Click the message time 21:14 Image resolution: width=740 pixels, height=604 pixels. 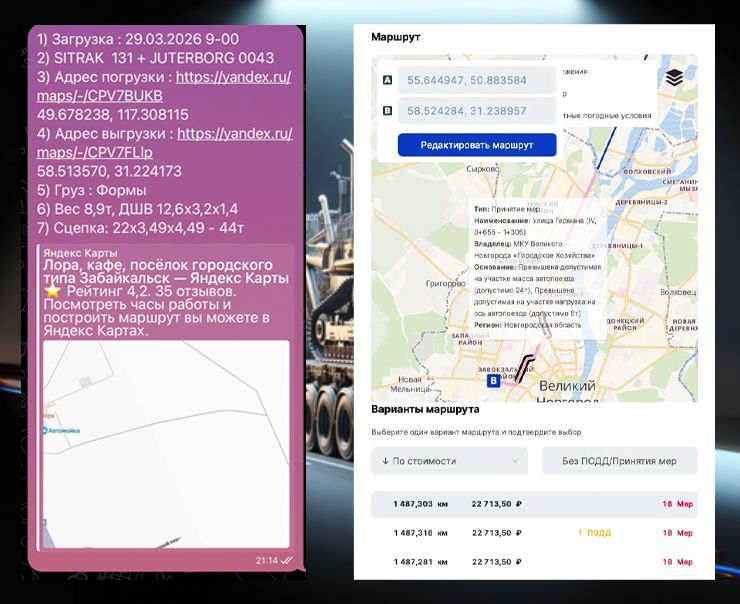[x=267, y=561]
